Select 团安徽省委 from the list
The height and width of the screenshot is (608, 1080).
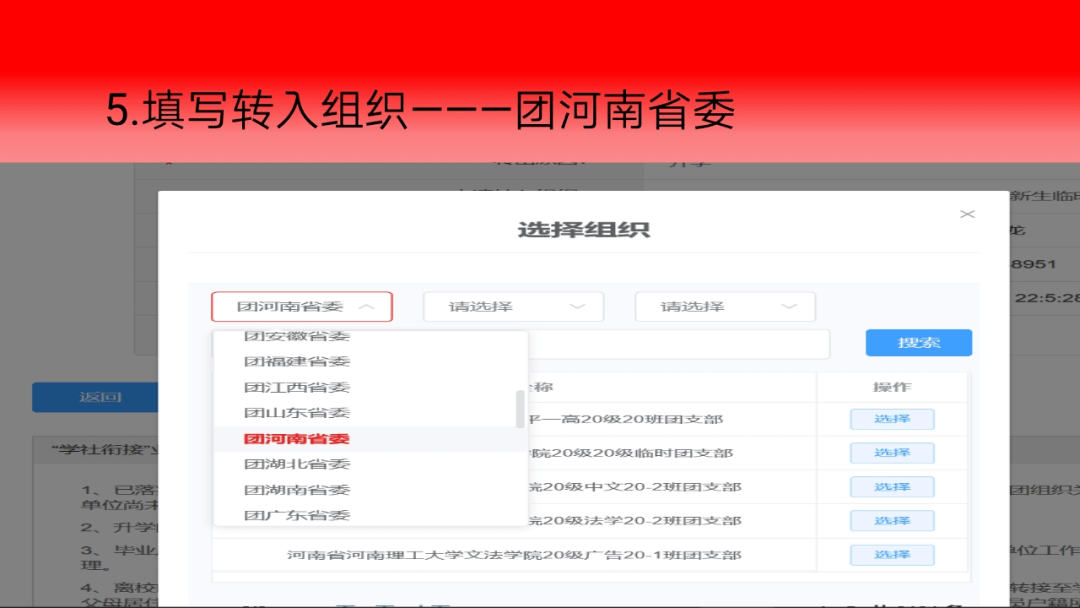click(x=297, y=337)
